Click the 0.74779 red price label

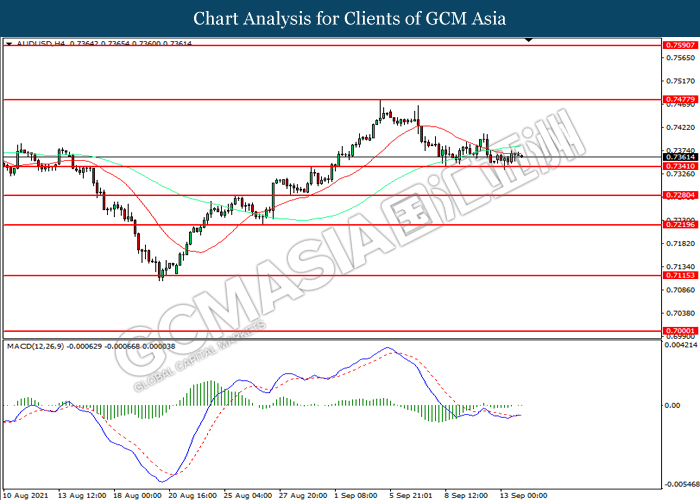point(680,100)
